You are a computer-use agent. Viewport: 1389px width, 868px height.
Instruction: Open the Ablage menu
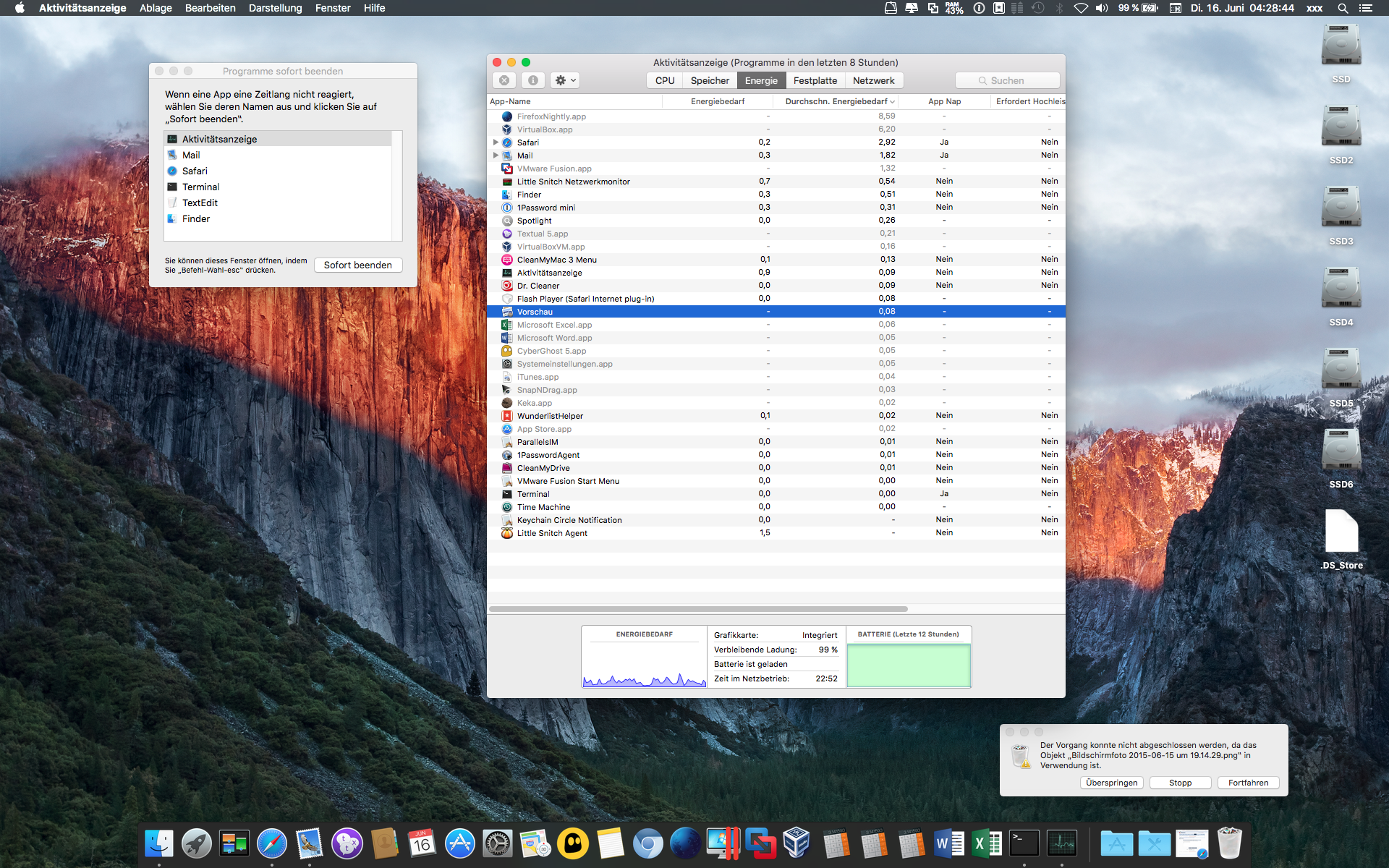coord(156,8)
